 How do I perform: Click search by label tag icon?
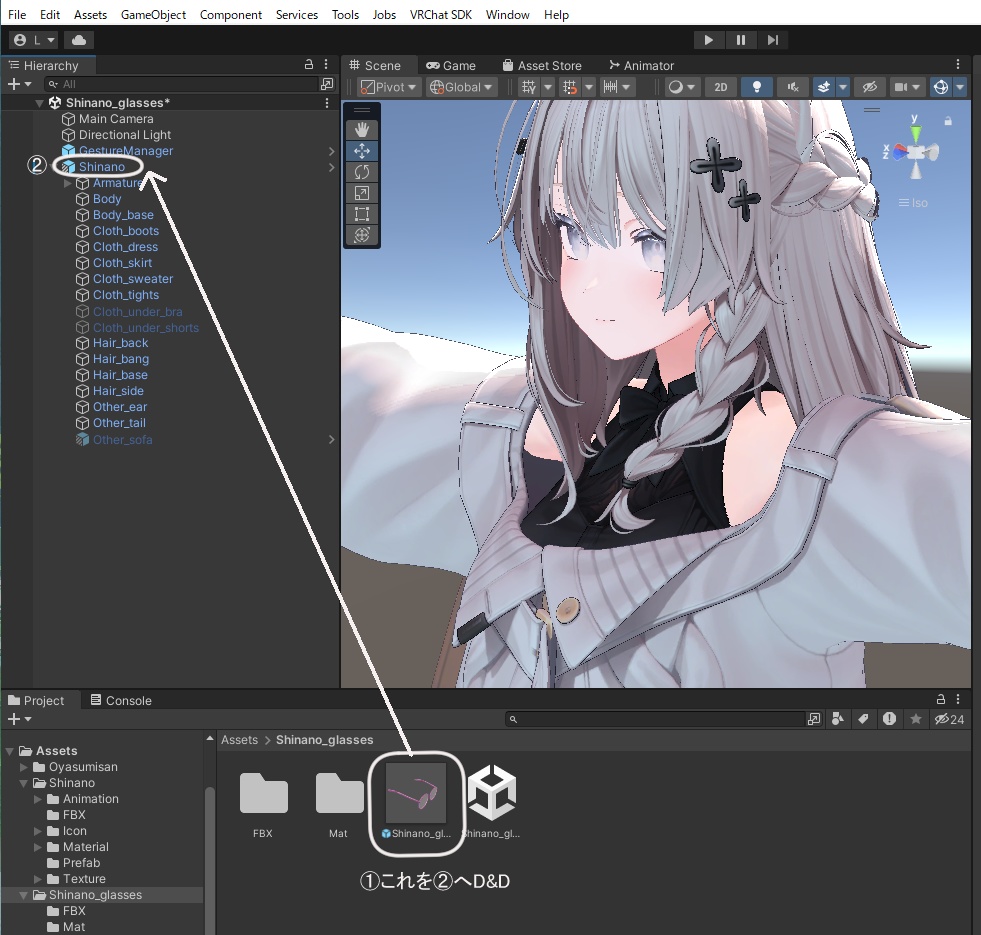(863, 719)
